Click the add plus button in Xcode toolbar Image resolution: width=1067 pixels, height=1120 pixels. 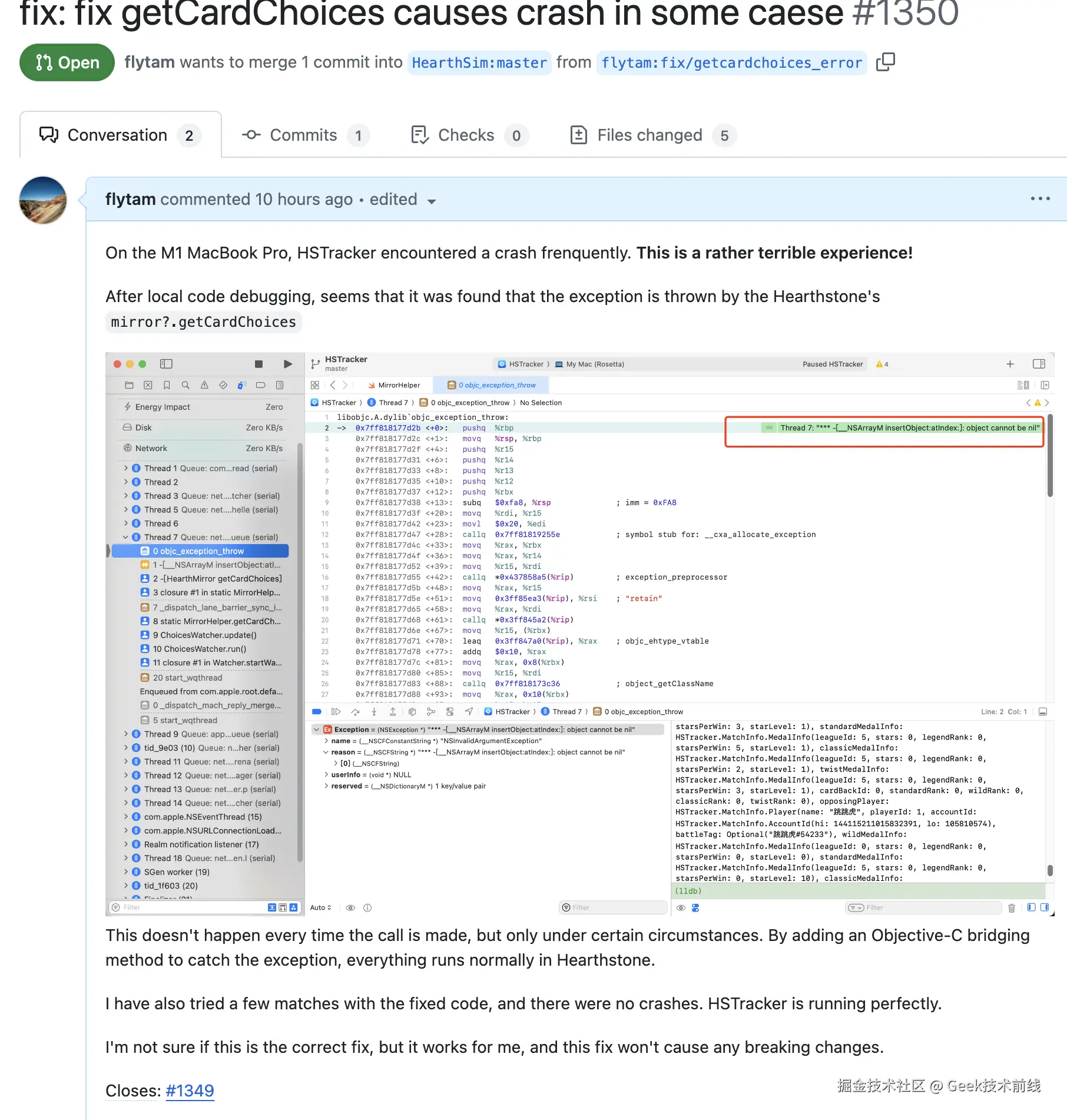1010,364
